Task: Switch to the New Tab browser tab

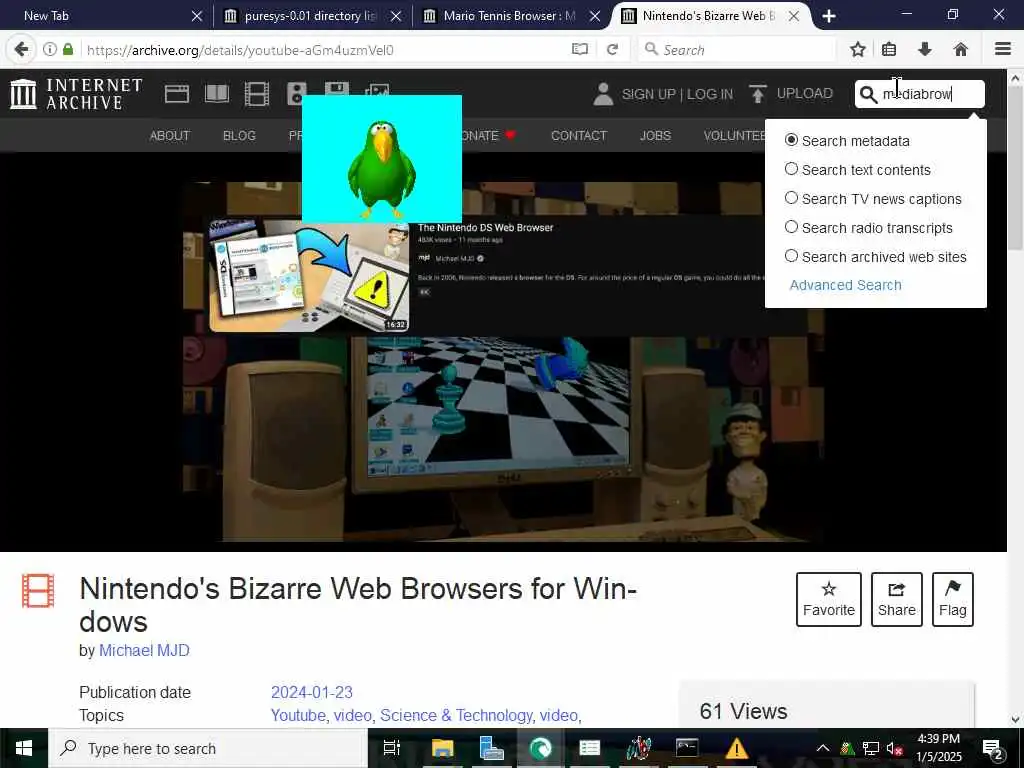Action: (x=104, y=16)
